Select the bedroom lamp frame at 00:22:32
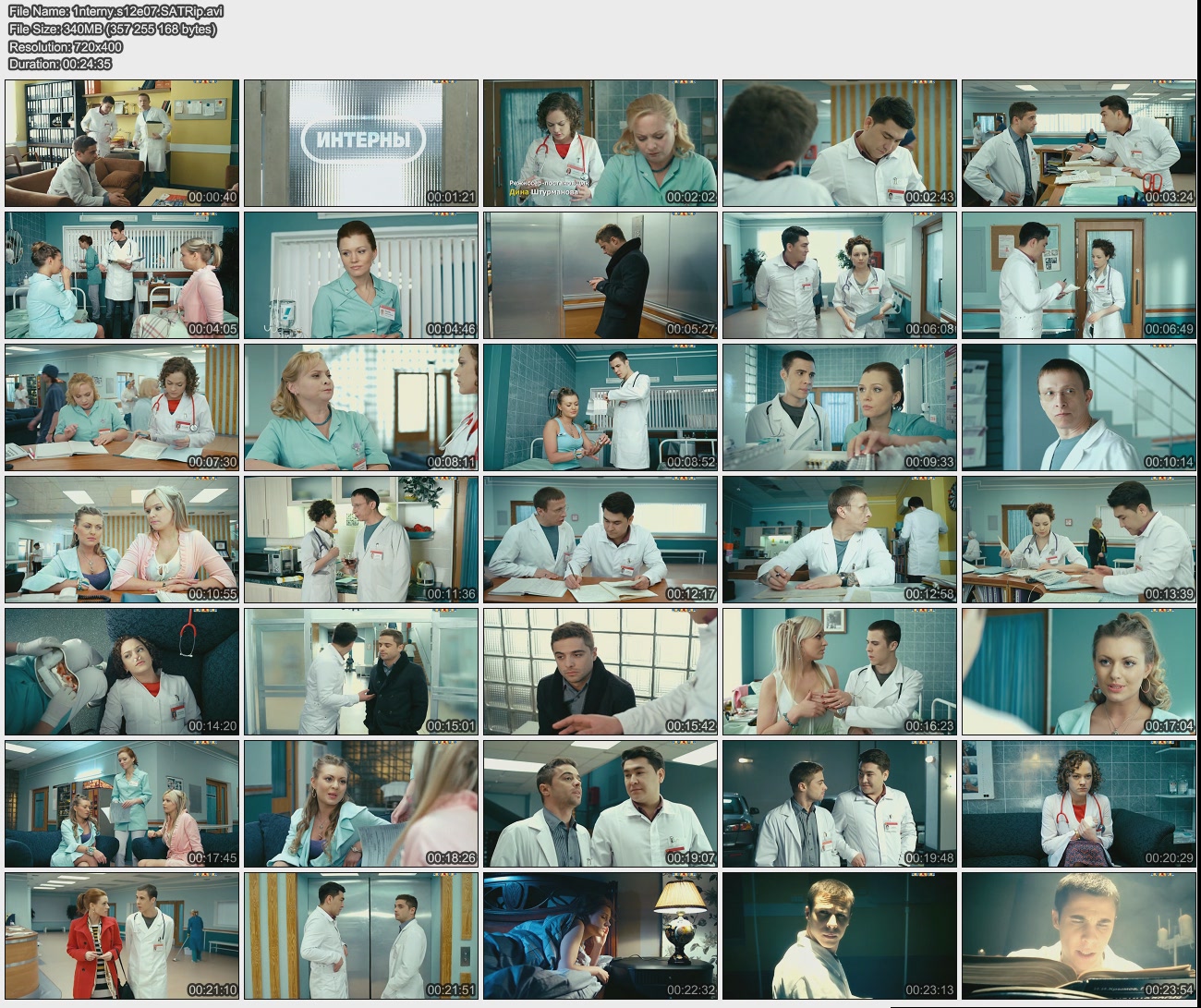Viewport: 1201px width, 1008px height. coord(600,936)
